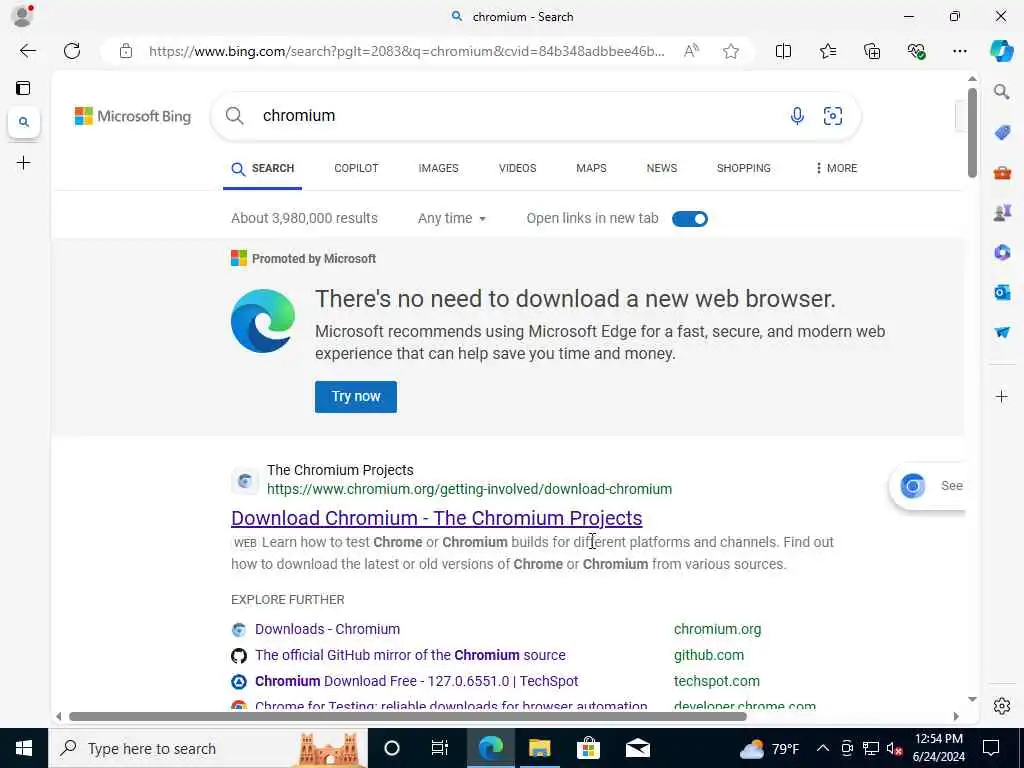Click into the Bing search field containing chromium
This screenshot has height=768, width=1024.
pyautogui.click(x=516, y=116)
